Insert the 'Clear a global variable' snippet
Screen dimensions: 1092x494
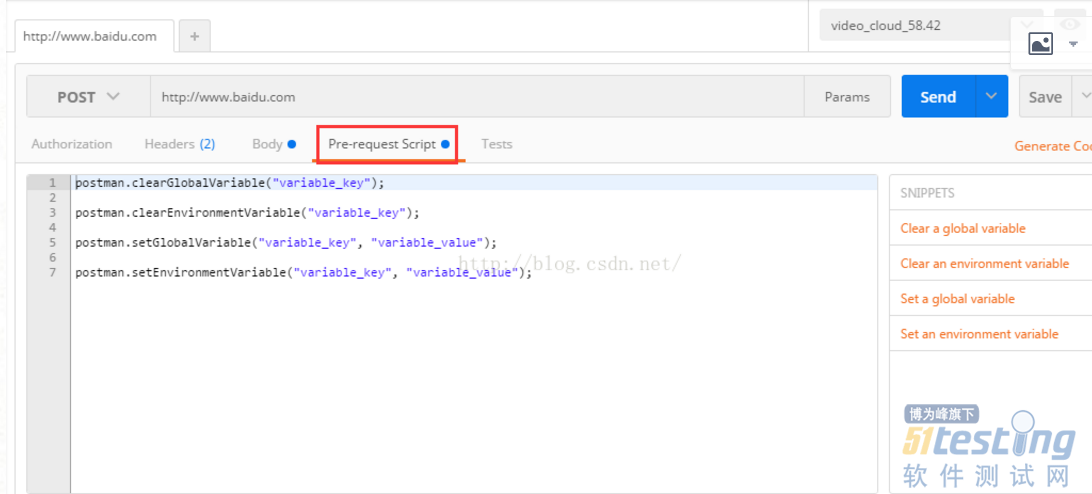(x=962, y=229)
